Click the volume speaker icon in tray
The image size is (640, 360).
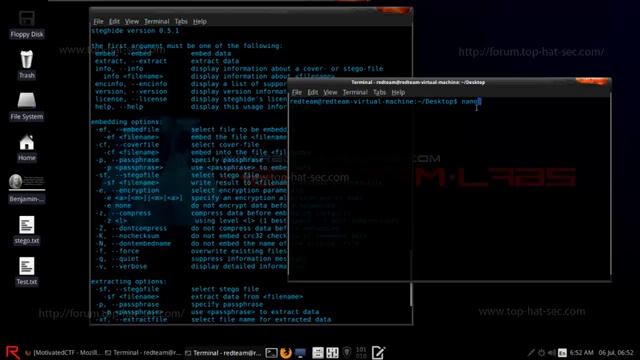point(551,353)
